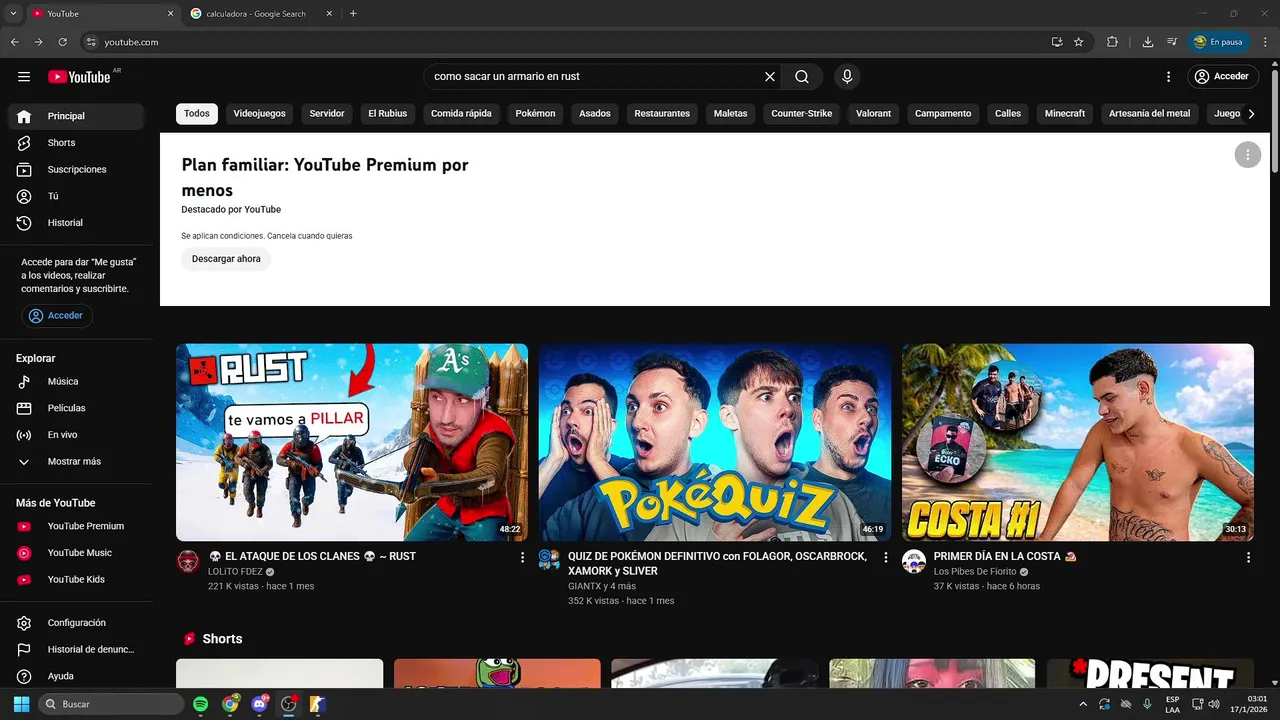The width and height of the screenshot is (1280, 720).
Task: Click the Descargar ahora button
Action: click(x=226, y=259)
